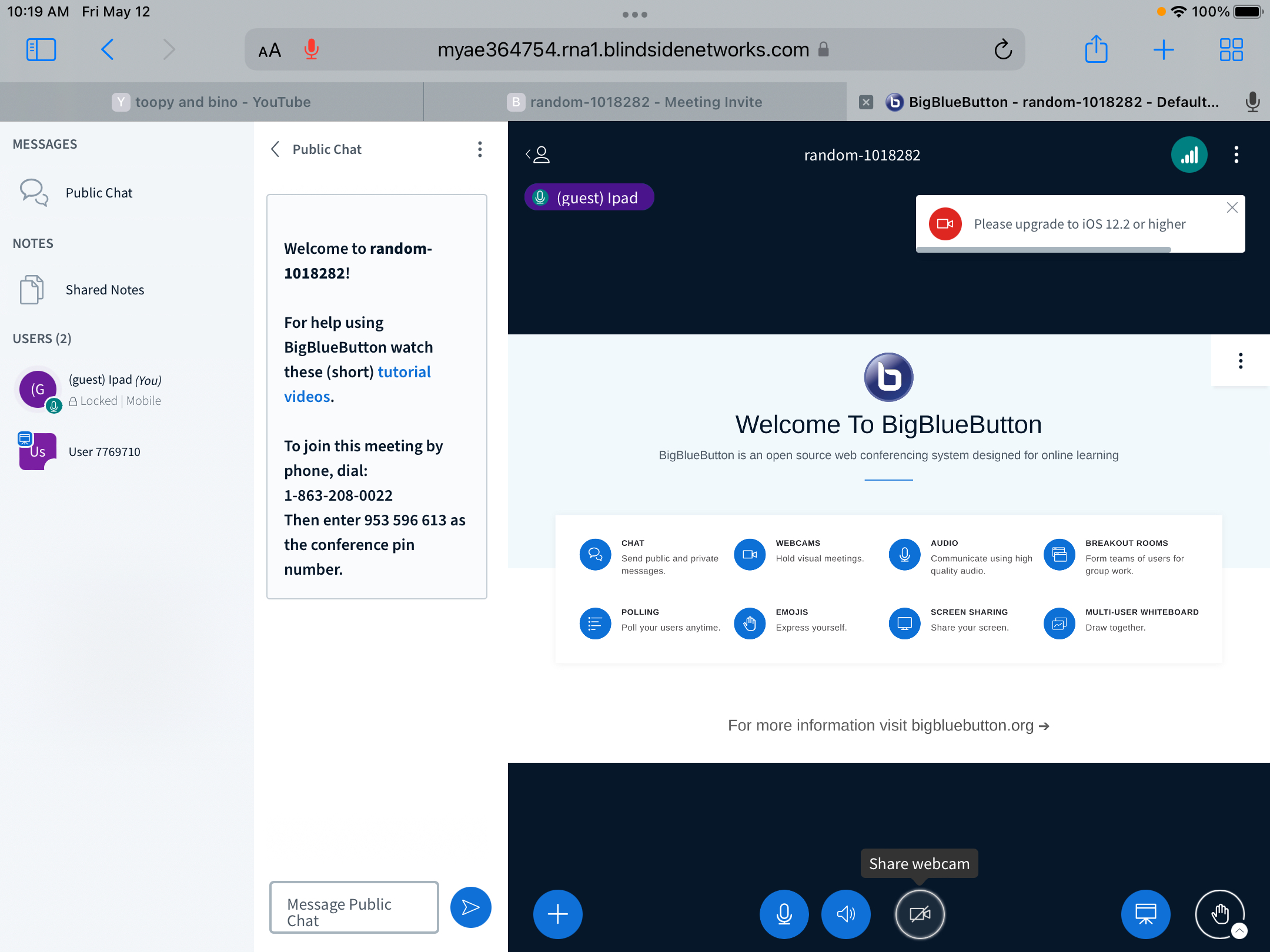Open the tutorial videos link

pyautogui.click(x=404, y=371)
